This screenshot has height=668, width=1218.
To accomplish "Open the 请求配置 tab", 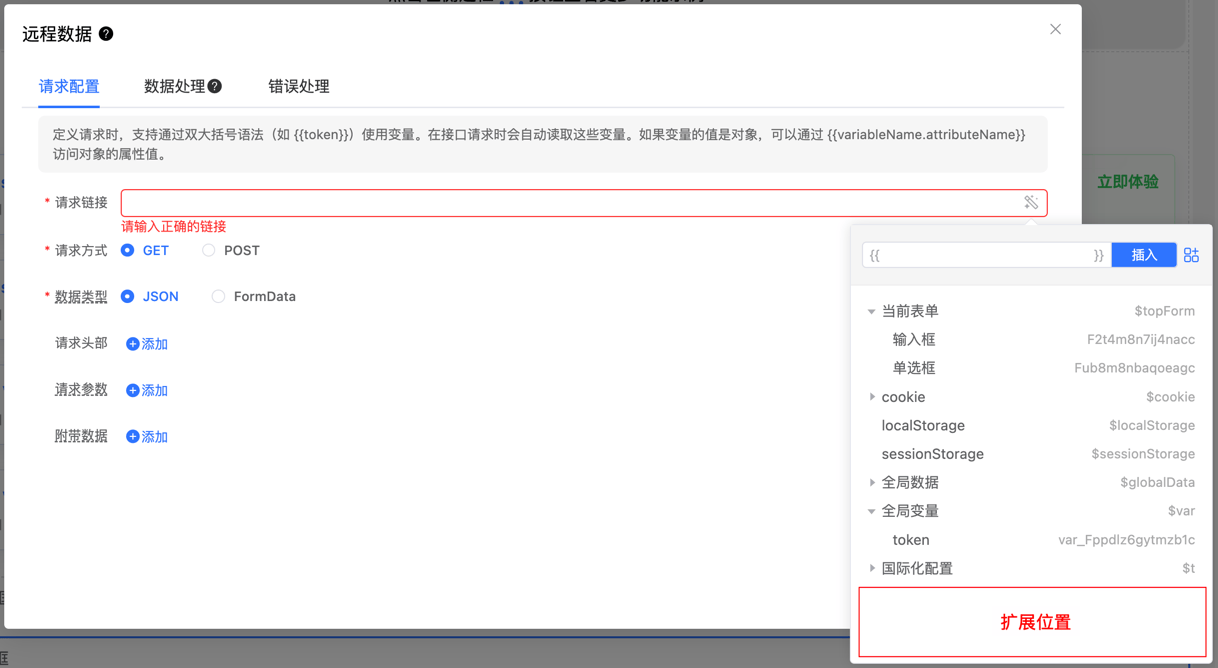I will [x=69, y=87].
